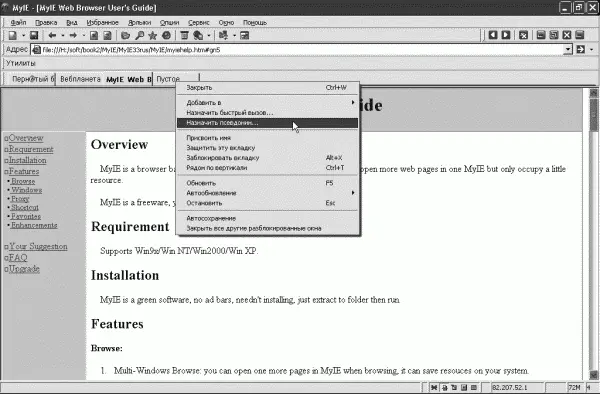The image size is (600, 394).
Task: Switch to the 'Вебпланета' tab
Action: pos(80,79)
